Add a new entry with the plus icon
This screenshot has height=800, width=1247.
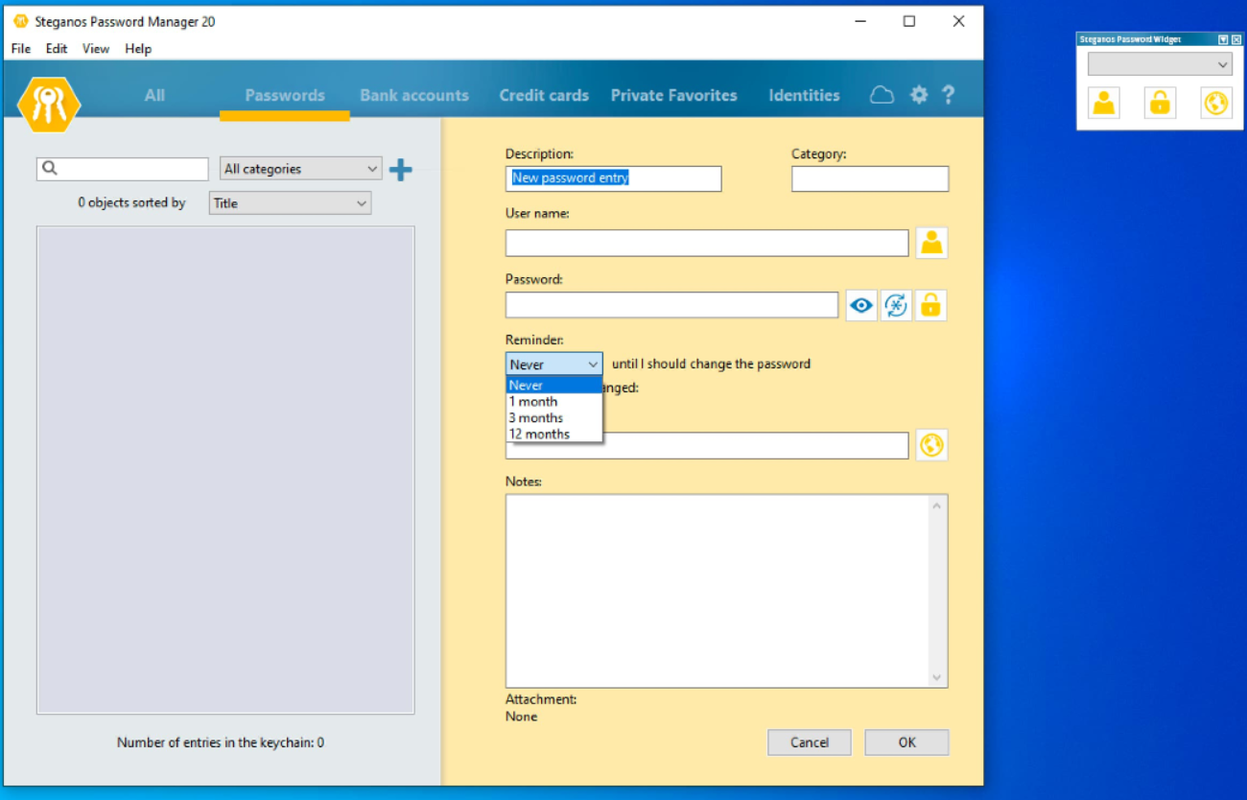[x=400, y=169]
